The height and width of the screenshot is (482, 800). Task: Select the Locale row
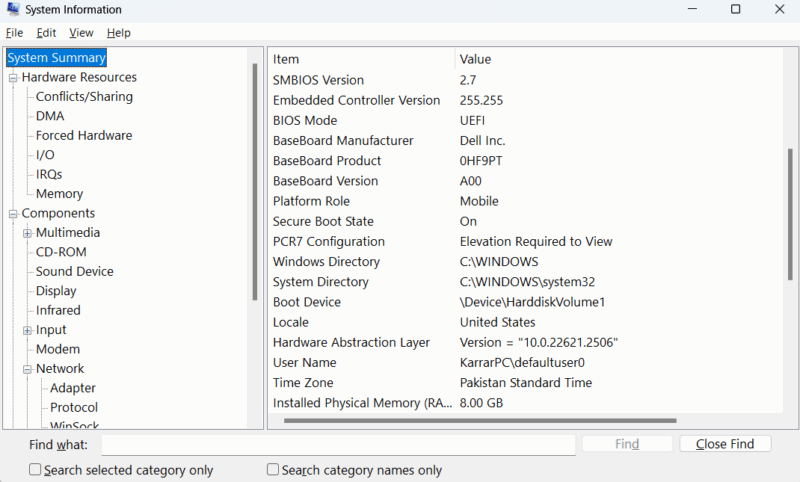pos(526,322)
